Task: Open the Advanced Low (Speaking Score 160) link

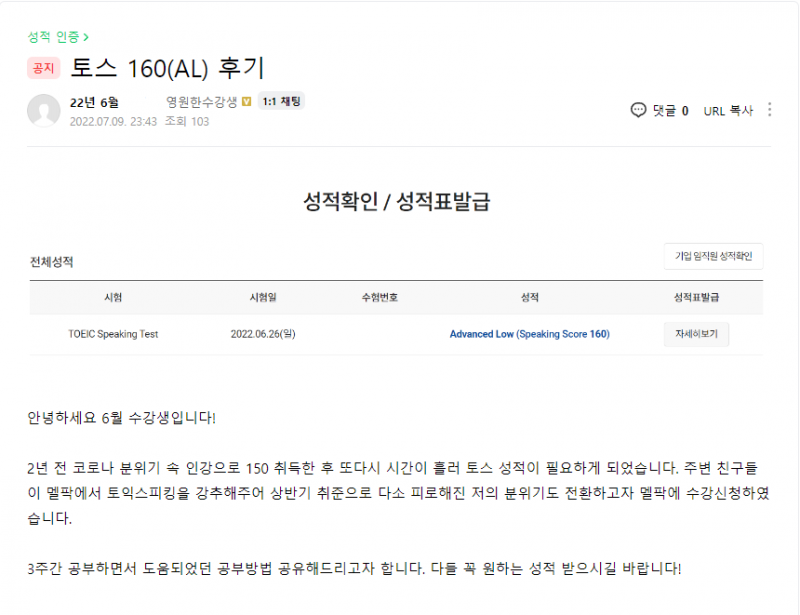Action: [529, 334]
